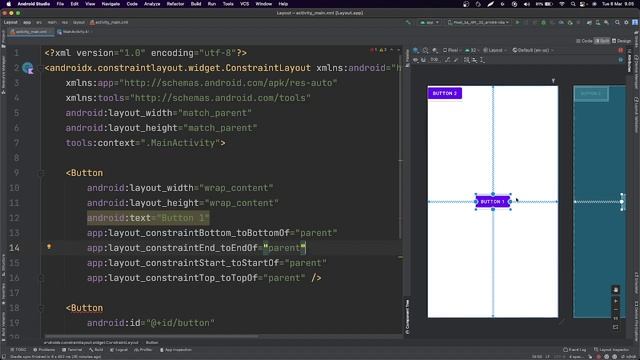Screen dimensions: 640x360
Task: Click the orientation for preview icon
Action: coord(426,50)
